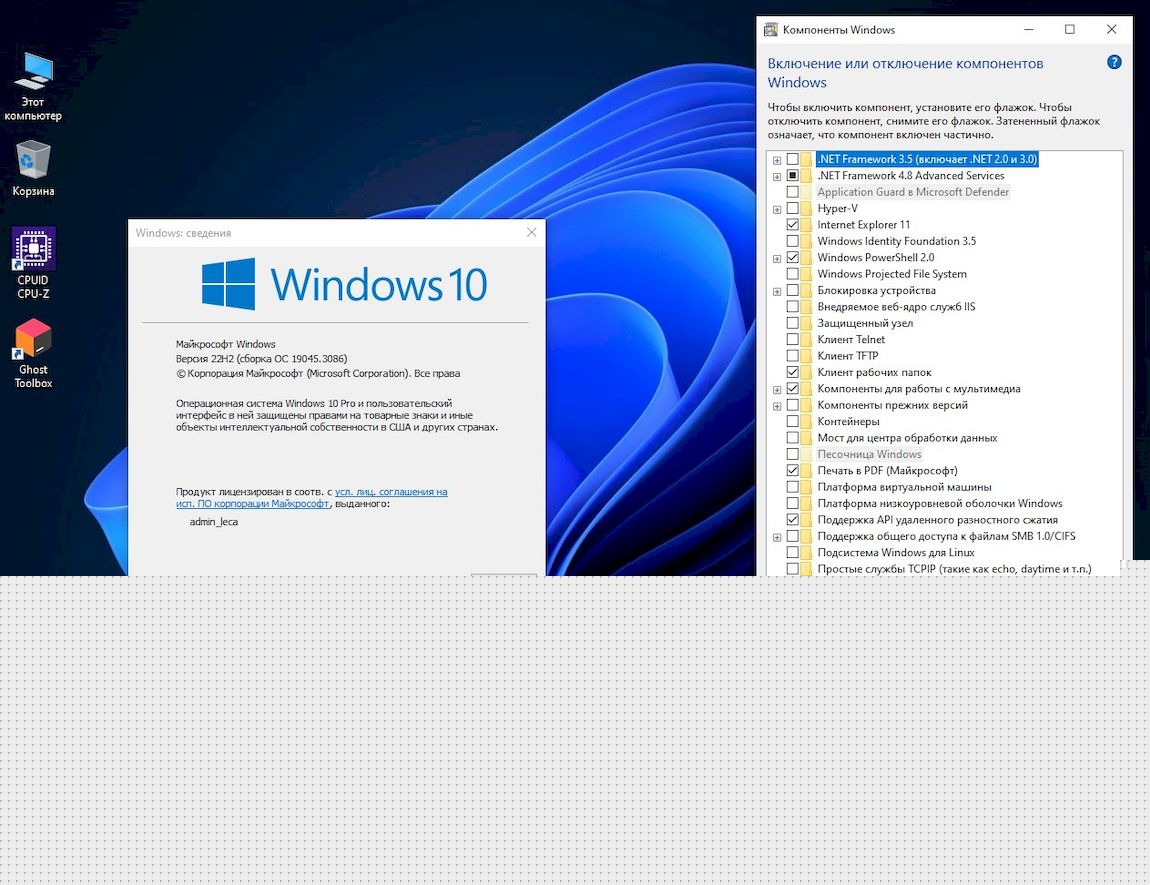Open the Этот компьютер desktop icon
This screenshot has width=1150, height=885.
(33, 87)
